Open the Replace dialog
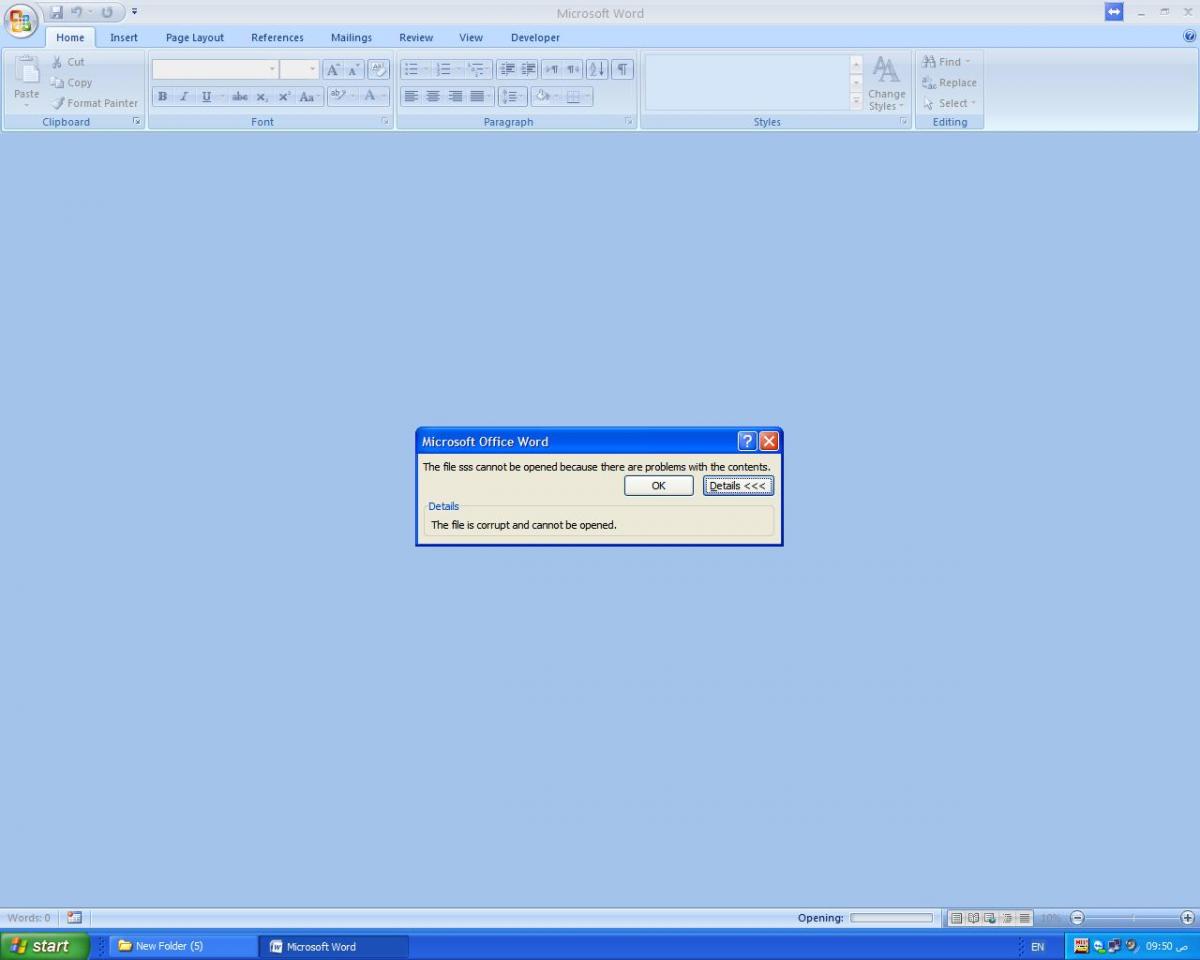Image resolution: width=1200 pixels, height=960 pixels. pos(949,83)
